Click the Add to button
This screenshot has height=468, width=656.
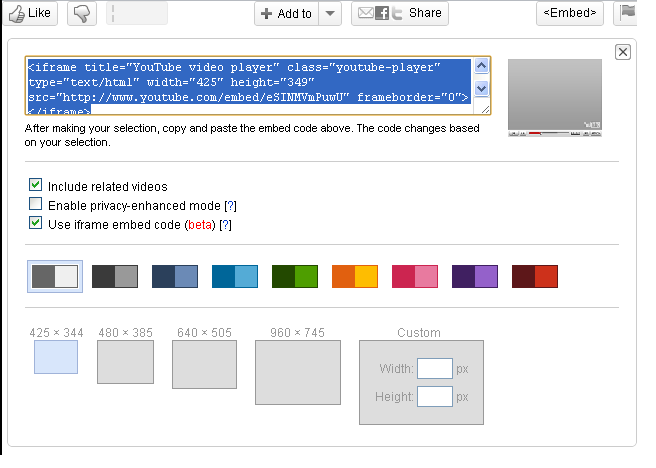(x=287, y=13)
